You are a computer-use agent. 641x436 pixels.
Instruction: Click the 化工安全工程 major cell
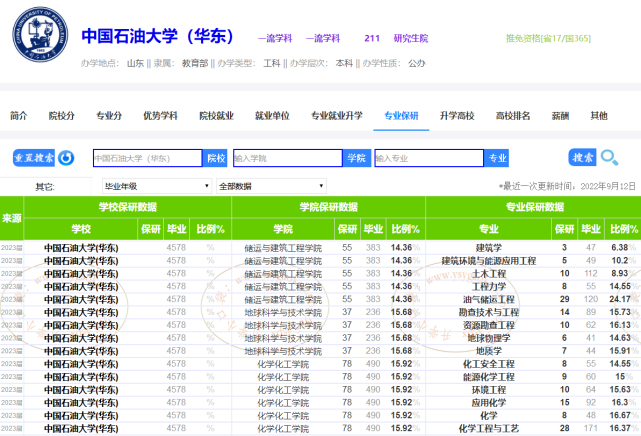(489, 364)
